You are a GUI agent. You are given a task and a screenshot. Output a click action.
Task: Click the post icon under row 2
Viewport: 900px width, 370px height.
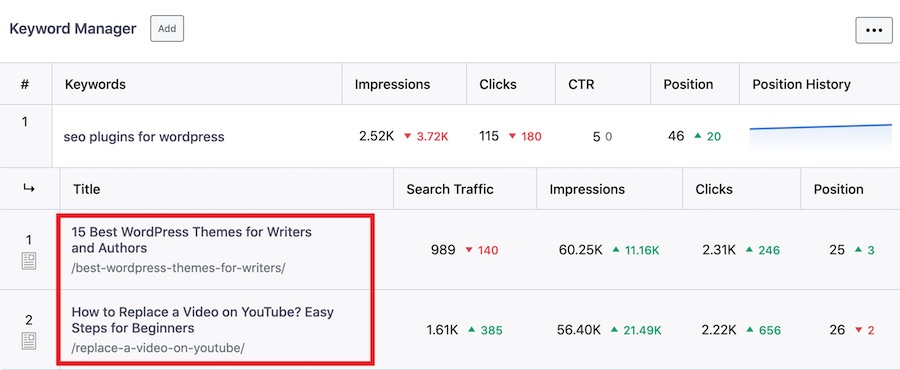tap(29, 341)
